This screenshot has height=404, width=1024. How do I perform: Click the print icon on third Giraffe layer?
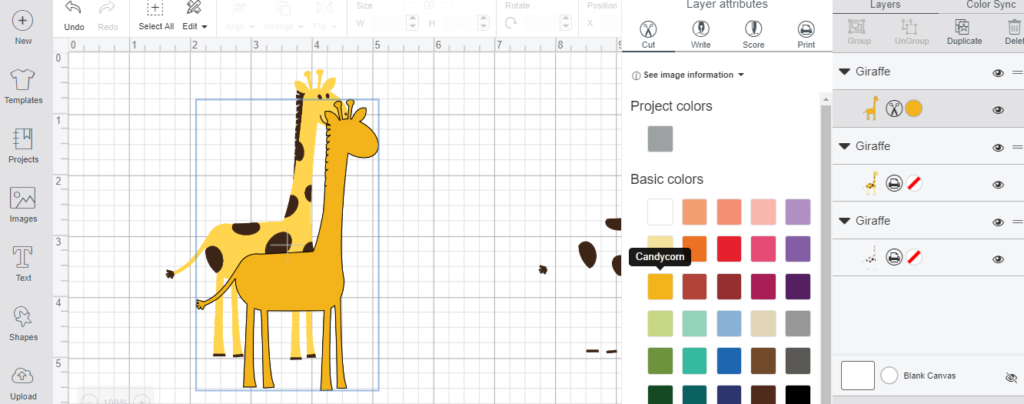894,258
